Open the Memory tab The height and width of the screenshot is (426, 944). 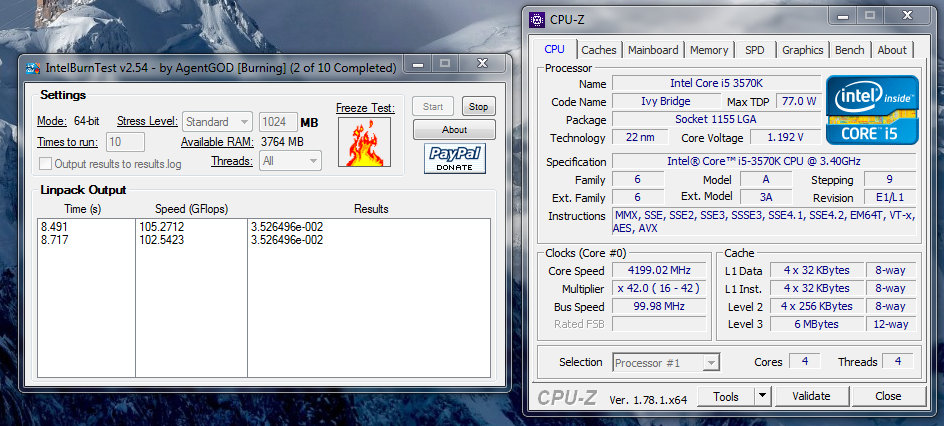click(709, 51)
